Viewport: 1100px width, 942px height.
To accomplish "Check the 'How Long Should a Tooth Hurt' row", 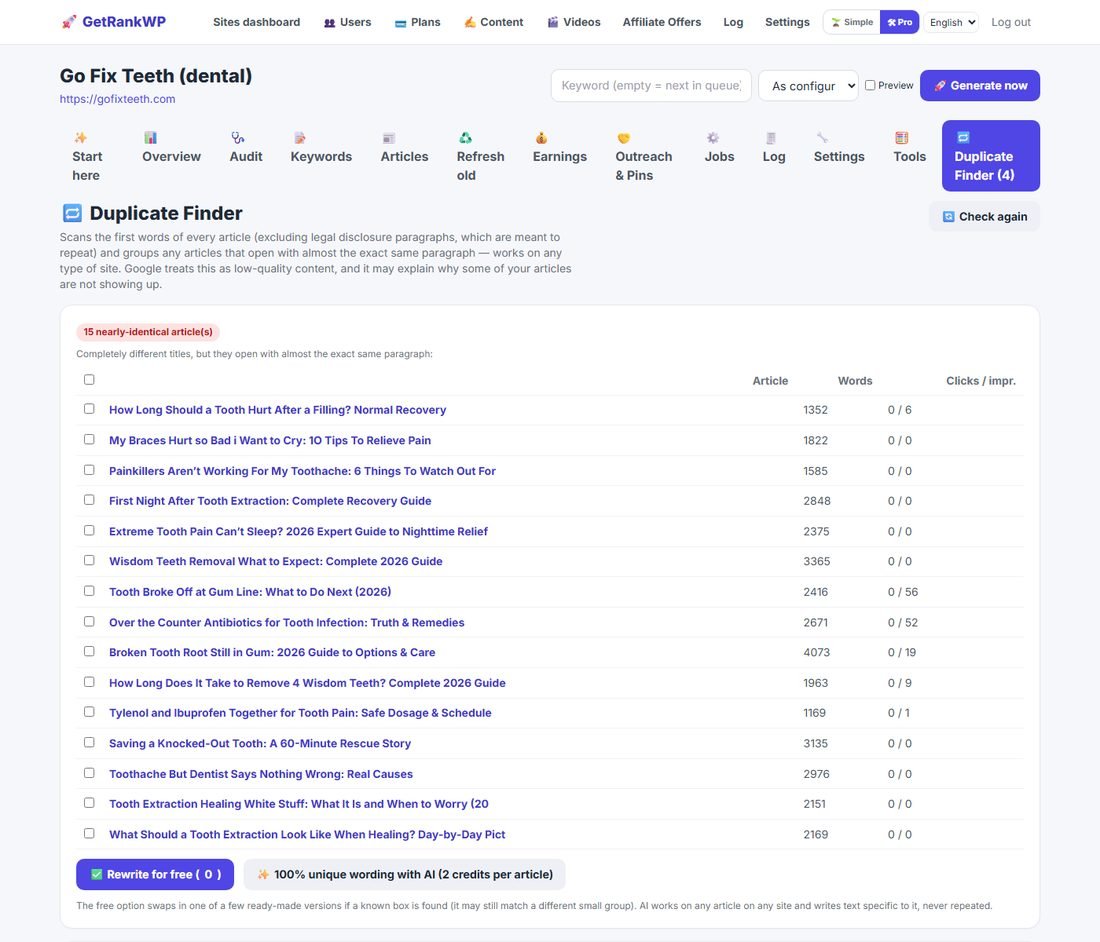I will point(89,409).
